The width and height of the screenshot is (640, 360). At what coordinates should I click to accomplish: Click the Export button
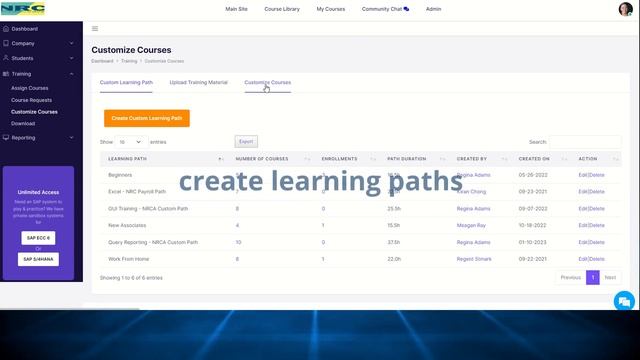pos(246,142)
